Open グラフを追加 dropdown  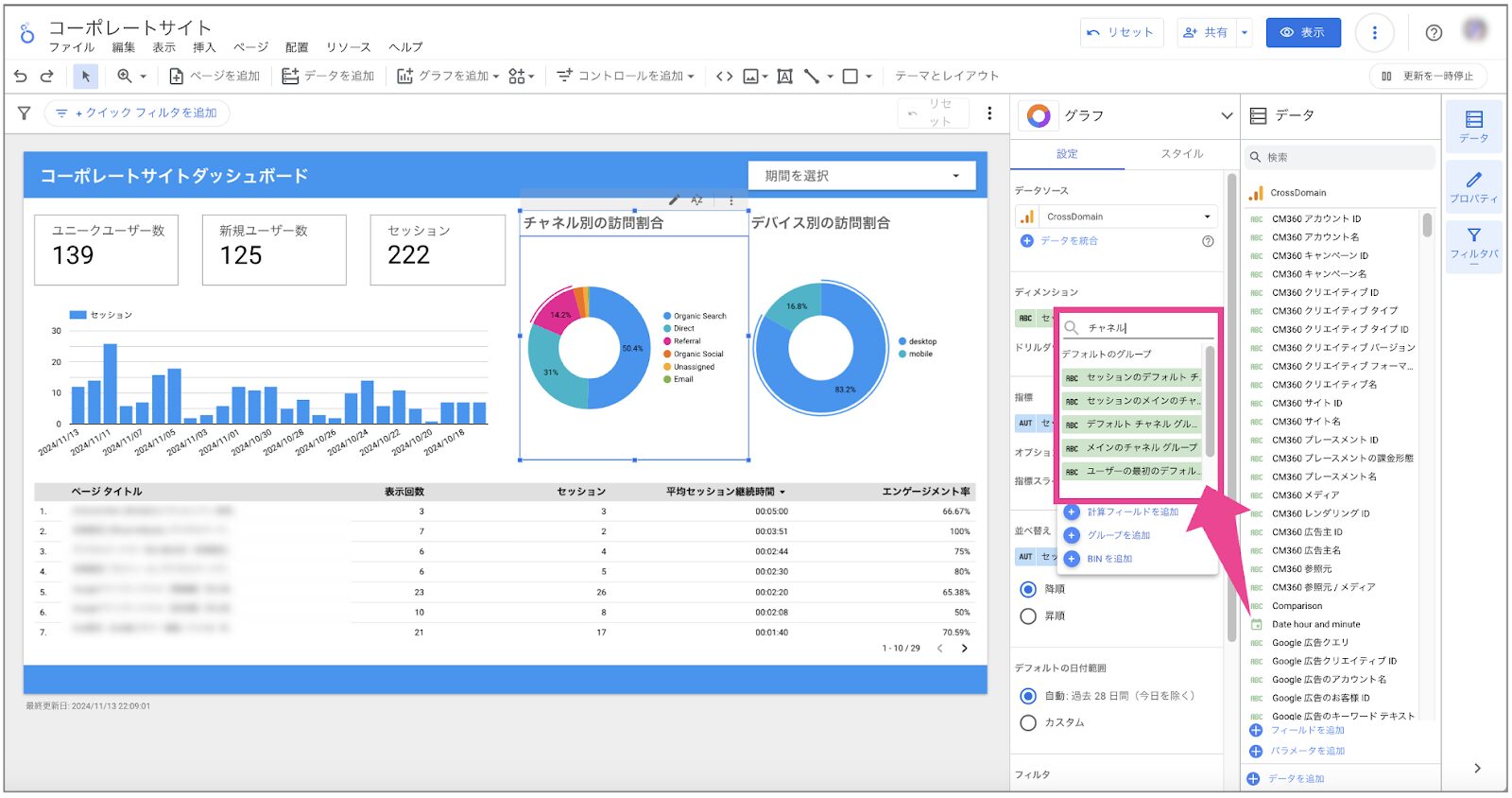point(448,77)
